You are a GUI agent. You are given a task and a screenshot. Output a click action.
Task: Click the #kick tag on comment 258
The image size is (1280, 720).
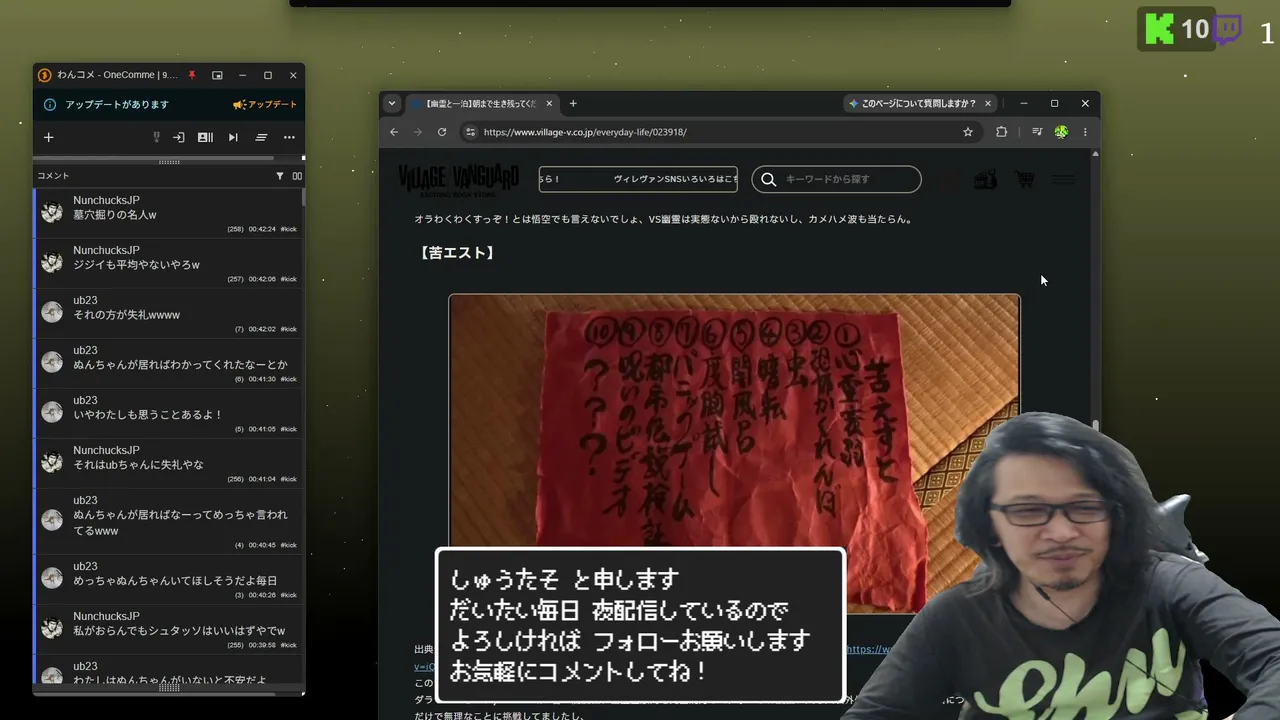tap(288, 229)
